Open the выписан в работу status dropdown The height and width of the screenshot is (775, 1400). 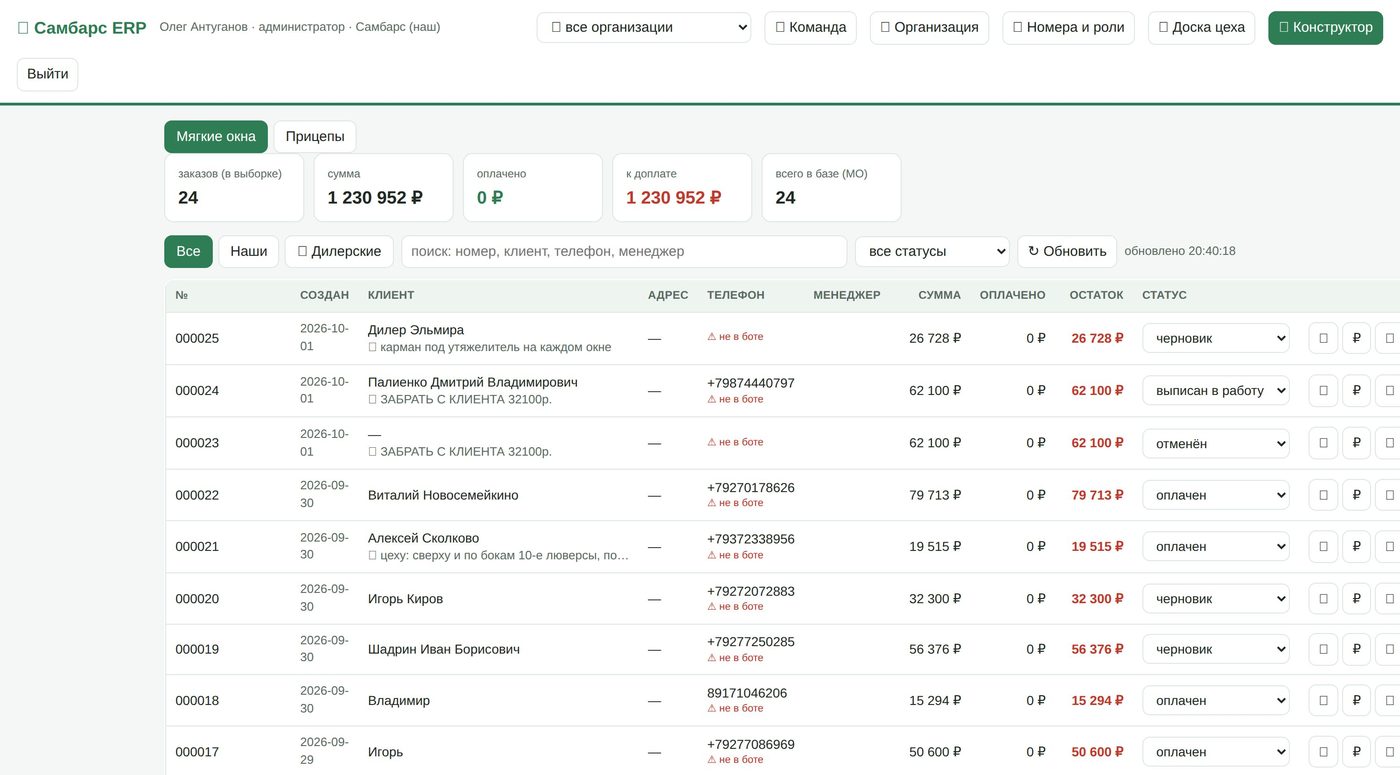tap(1216, 390)
